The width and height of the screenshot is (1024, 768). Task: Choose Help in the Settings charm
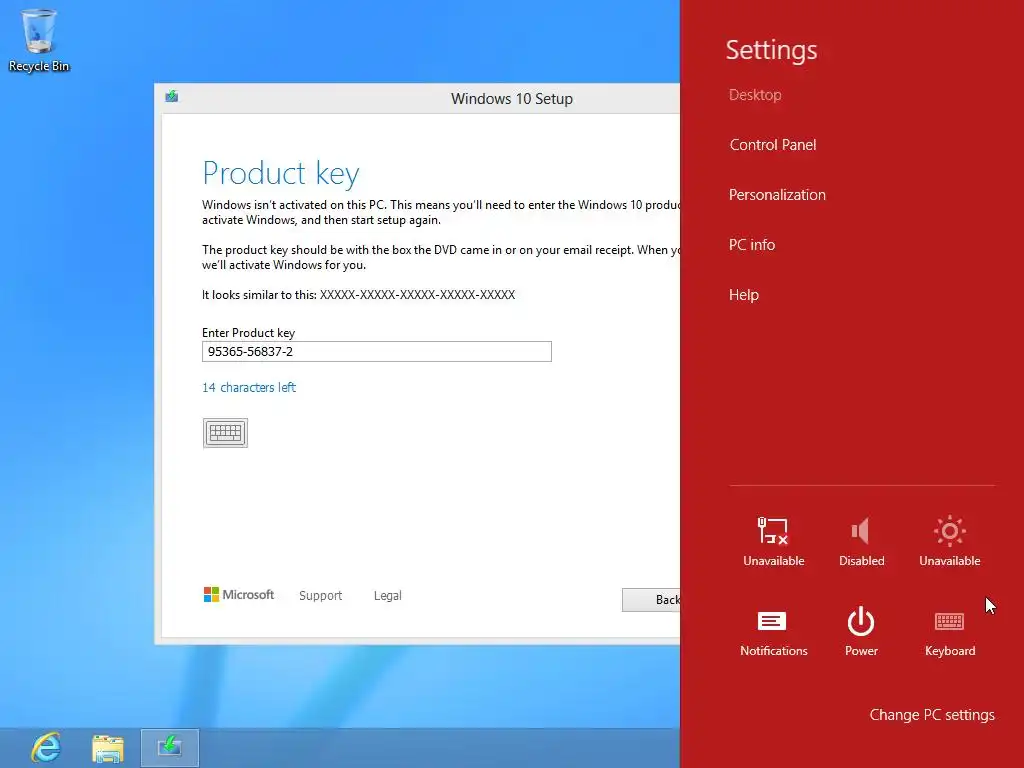pyautogui.click(x=744, y=295)
